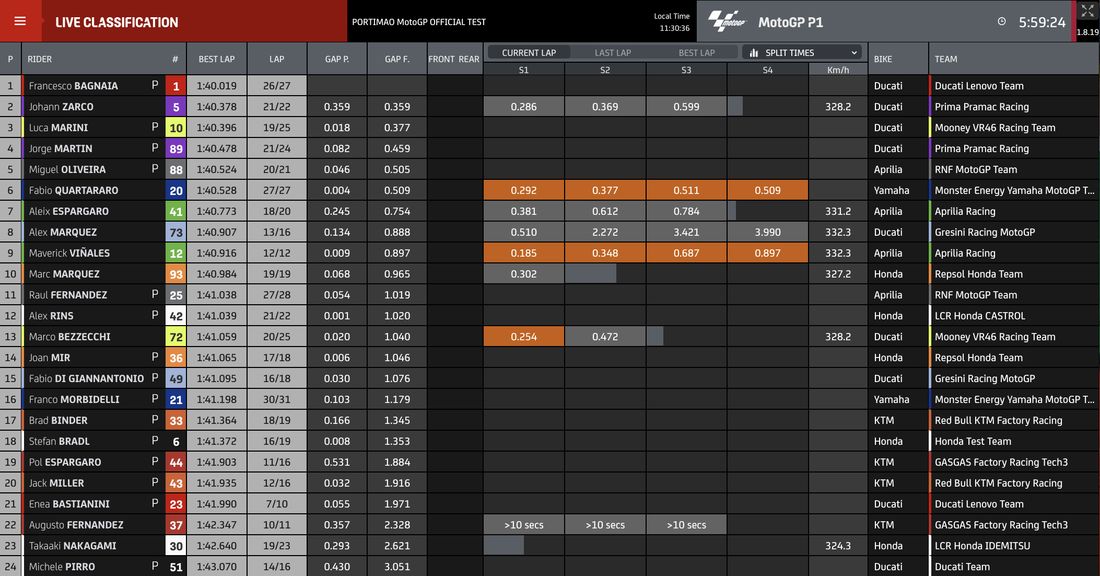Select rider Miguel OLIVEIRA
Screen dimensions: 1100x576
67,169
